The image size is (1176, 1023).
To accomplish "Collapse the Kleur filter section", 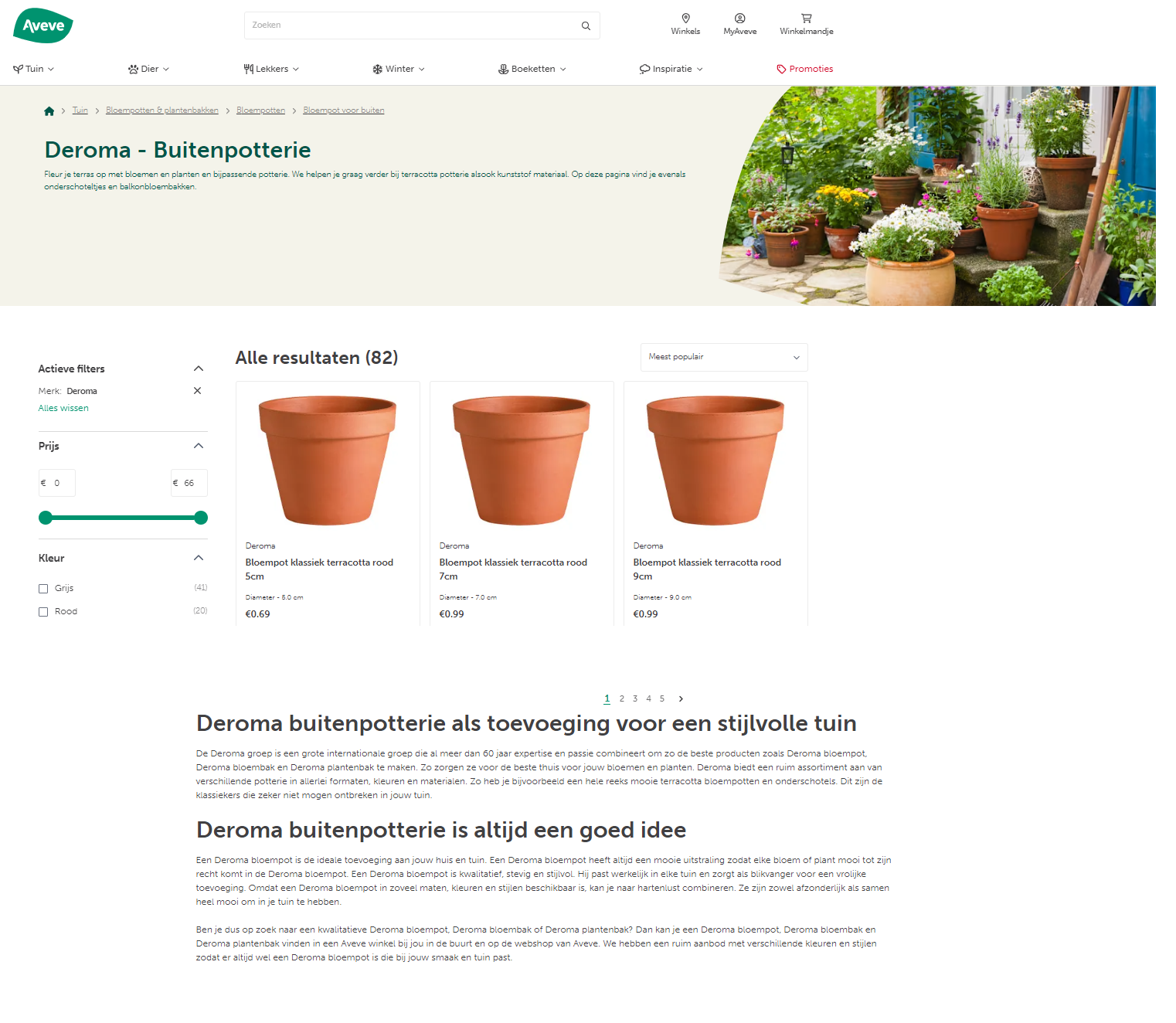I will click(199, 557).
